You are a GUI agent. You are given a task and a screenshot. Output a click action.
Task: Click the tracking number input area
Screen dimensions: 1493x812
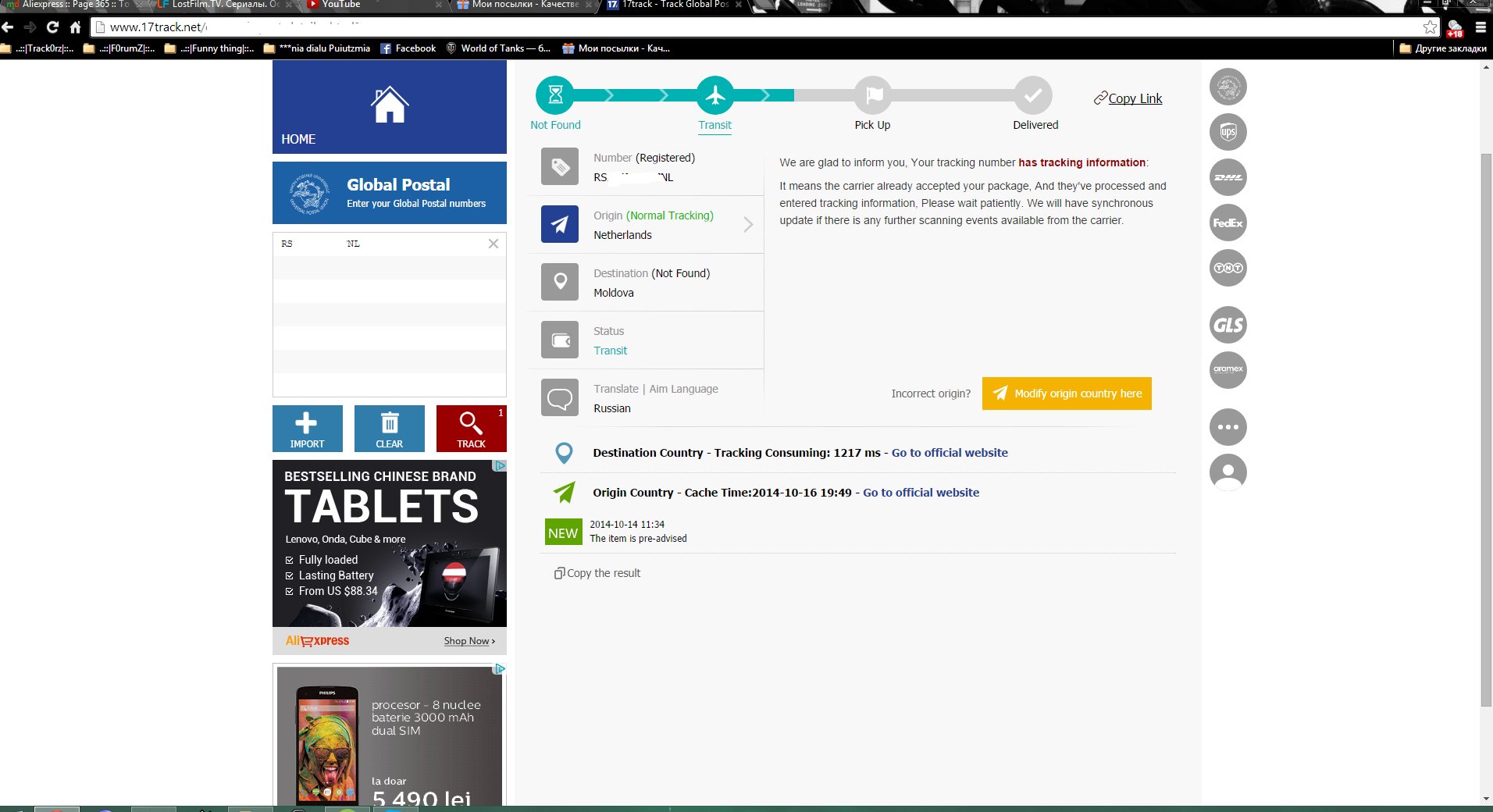pos(389,315)
